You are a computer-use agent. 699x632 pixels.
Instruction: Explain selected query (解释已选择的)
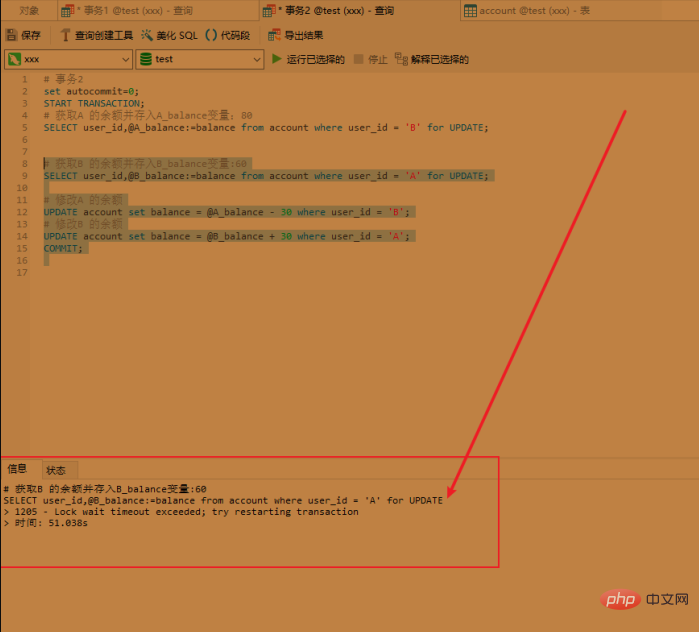point(432,59)
